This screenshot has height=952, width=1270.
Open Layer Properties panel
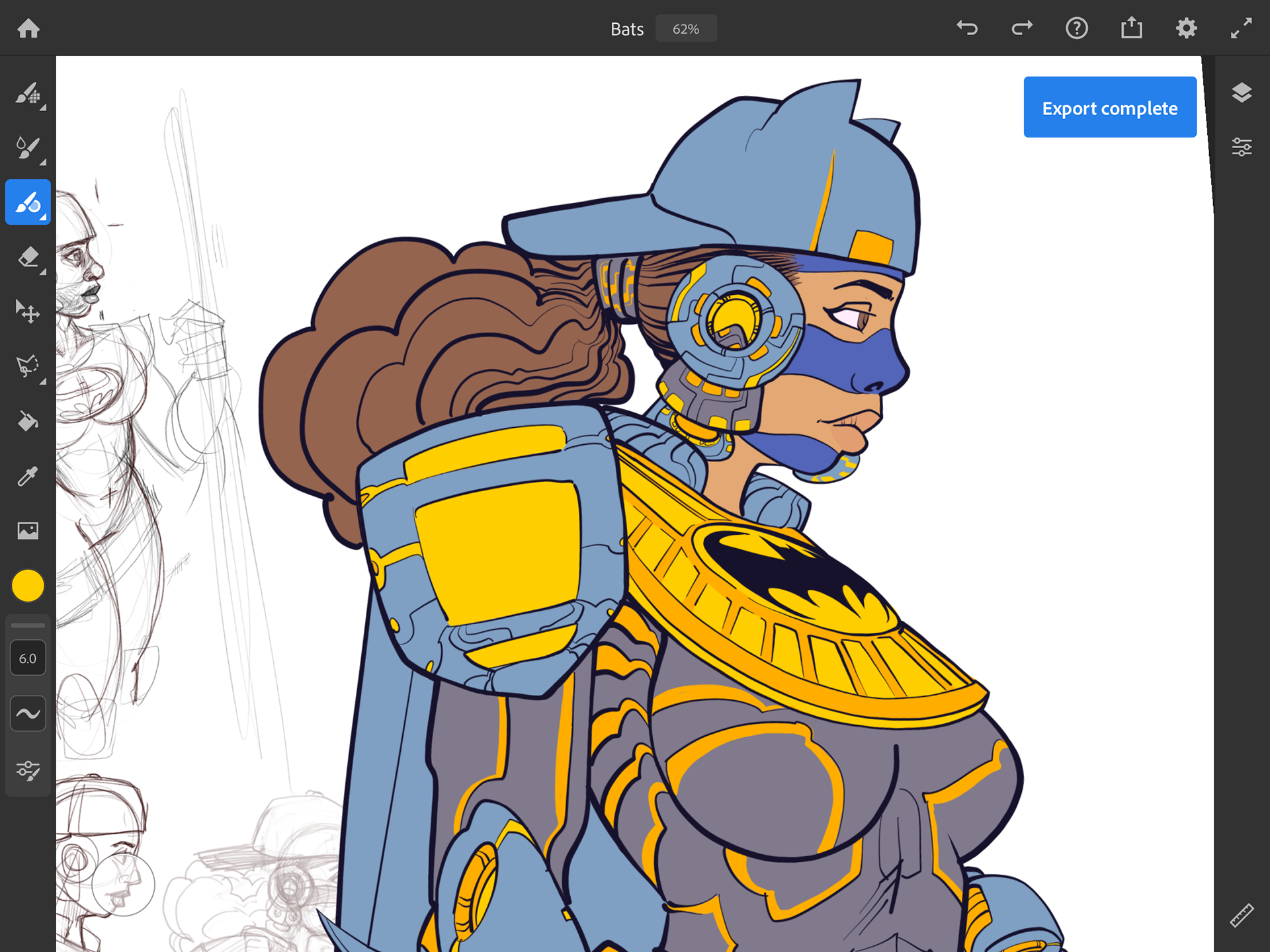1242,147
